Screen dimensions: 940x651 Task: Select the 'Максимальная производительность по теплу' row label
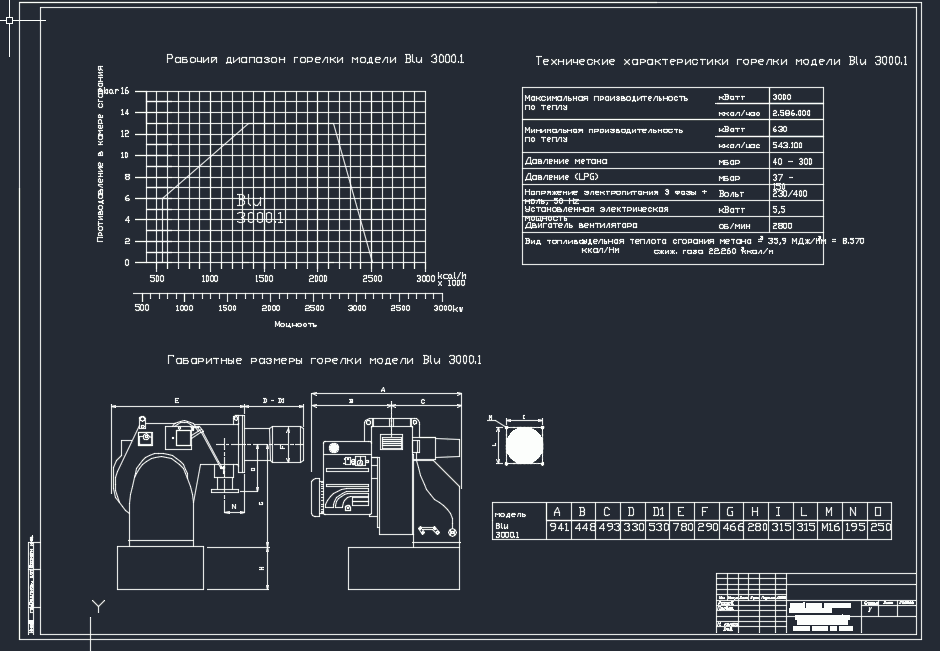click(606, 103)
